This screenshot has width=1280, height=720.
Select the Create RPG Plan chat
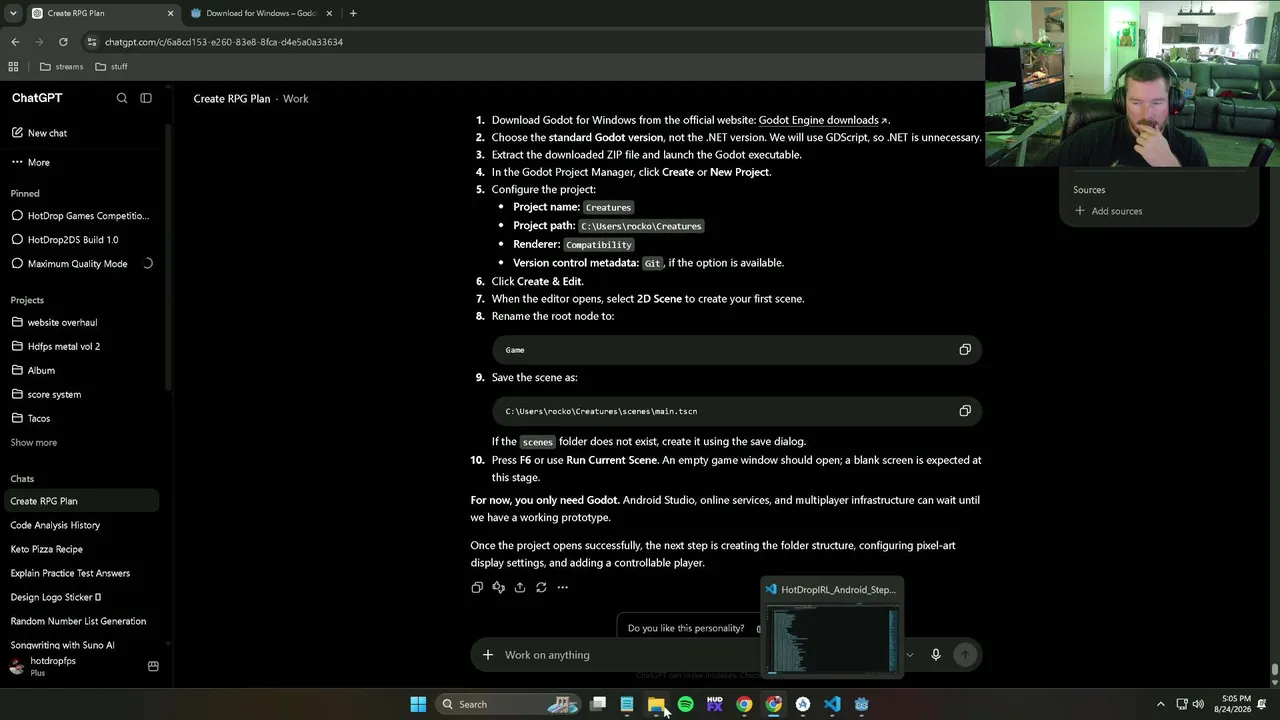[81, 501]
